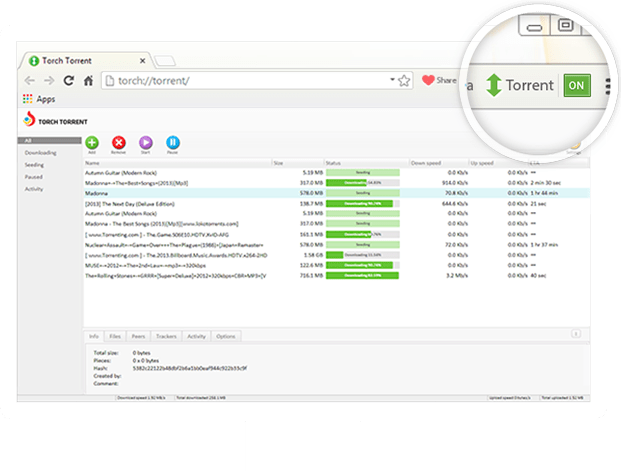621x471 pixels.
Task: Select the 2013 Billboard Music Awards torrent
Action: [337, 255]
